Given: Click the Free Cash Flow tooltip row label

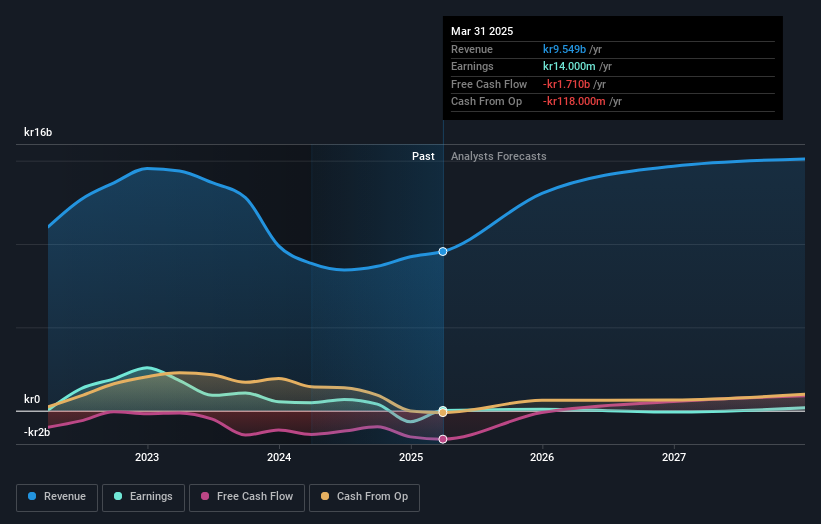Looking at the screenshot, I should pos(489,84).
